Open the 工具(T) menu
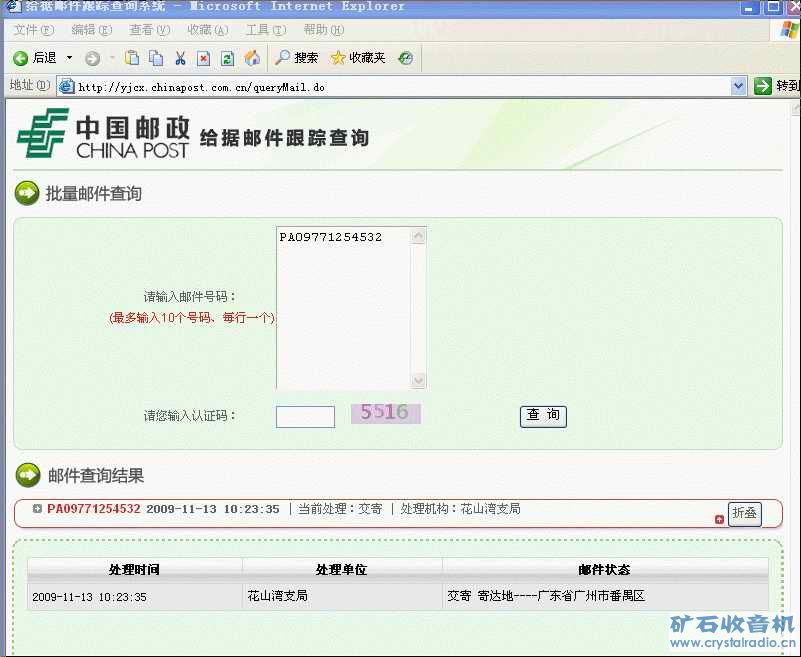Viewport: 801px width, 657px height. pyautogui.click(x=266, y=30)
